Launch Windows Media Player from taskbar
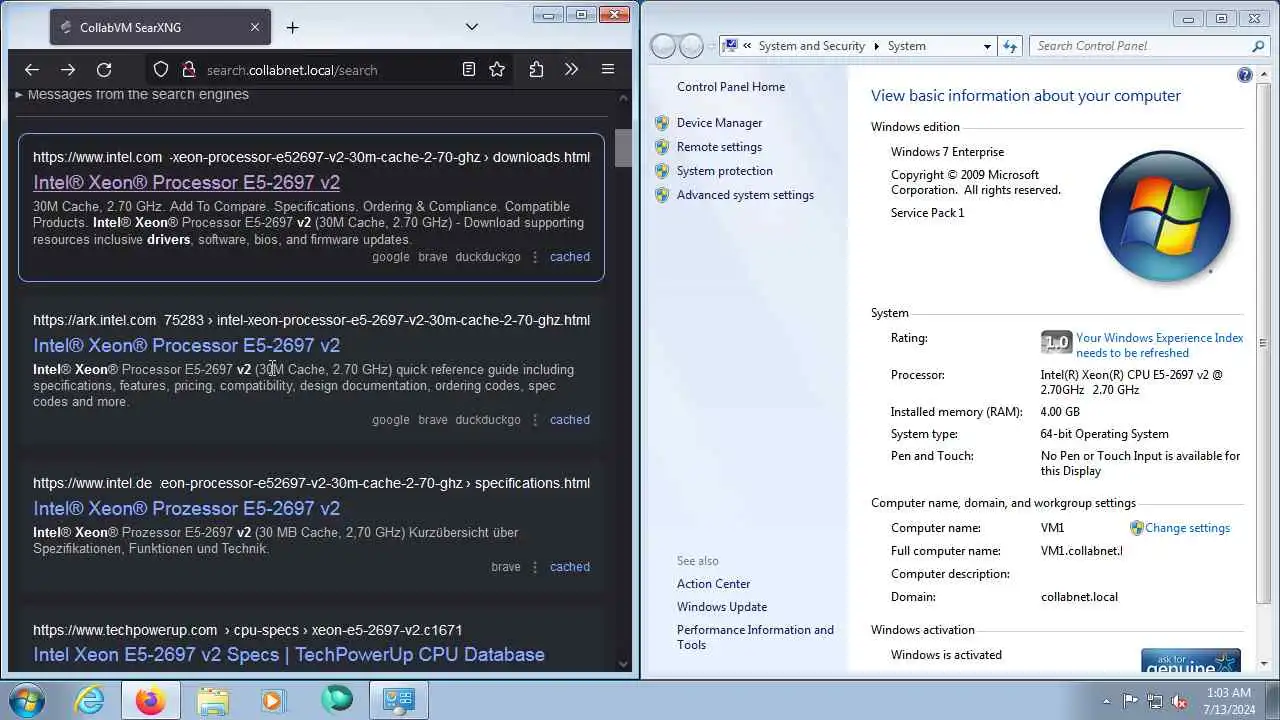Viewport: 1280px width, 720px height. tap(274, 700)
